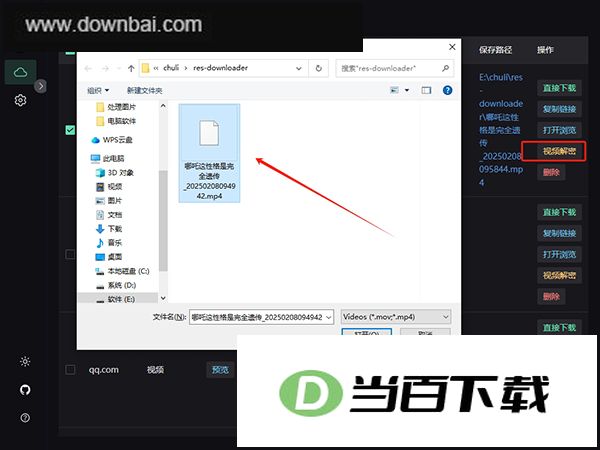Select 3D 对象 folder

tap(114, 173)
